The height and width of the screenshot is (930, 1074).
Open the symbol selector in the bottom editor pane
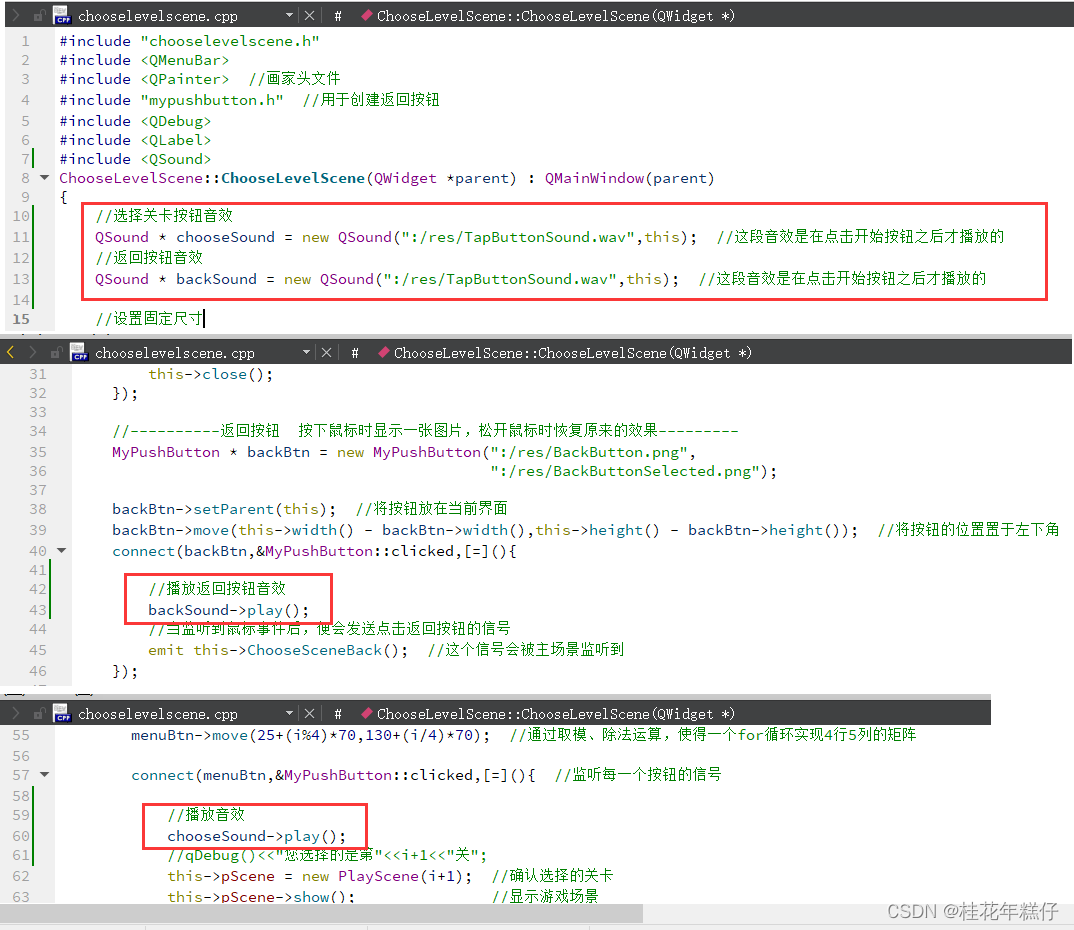click(555, 714)
